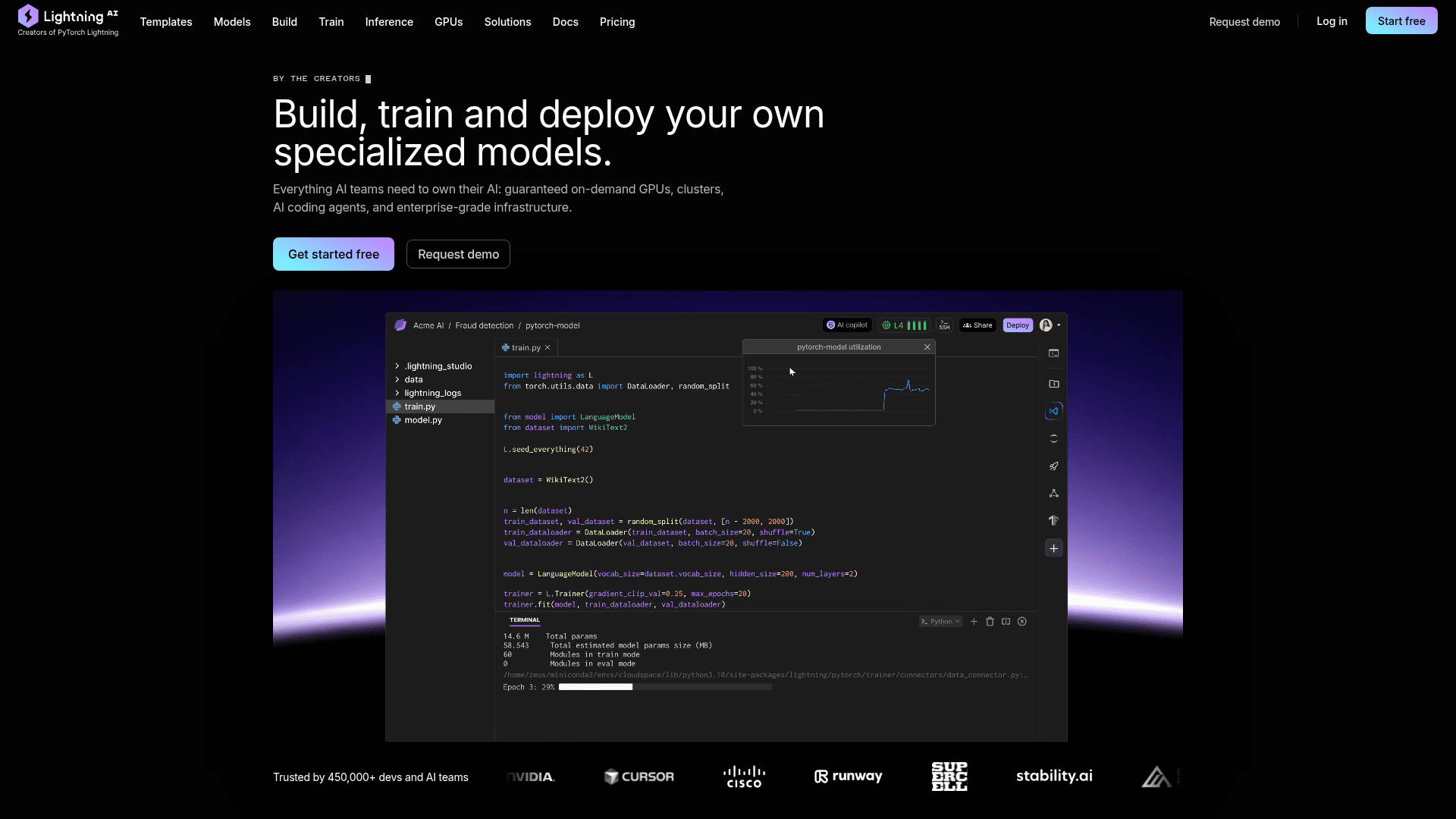
Task: Click the utilization chart graph
Action: pos(839,390)
